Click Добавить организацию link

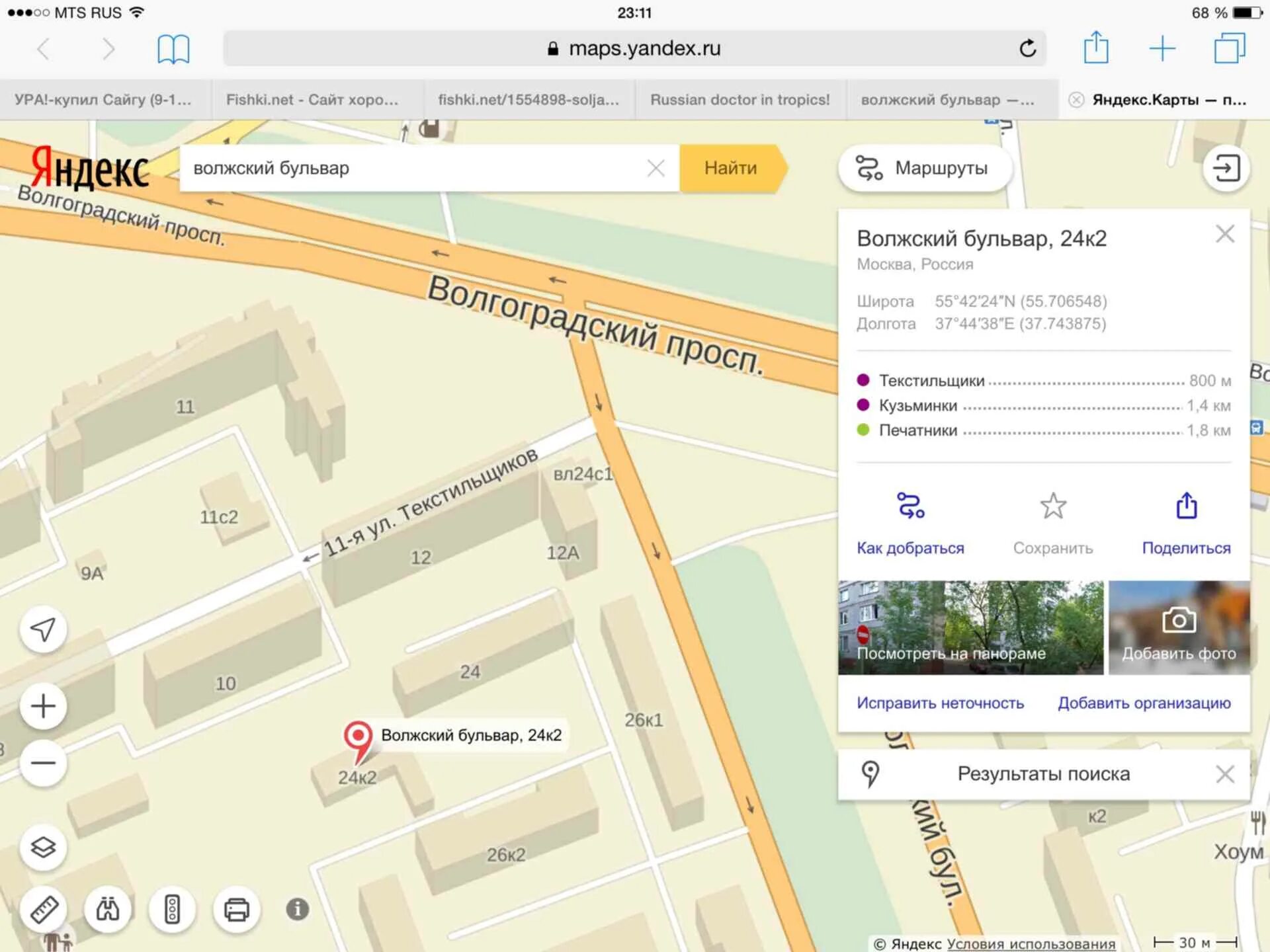[1144, 703]
